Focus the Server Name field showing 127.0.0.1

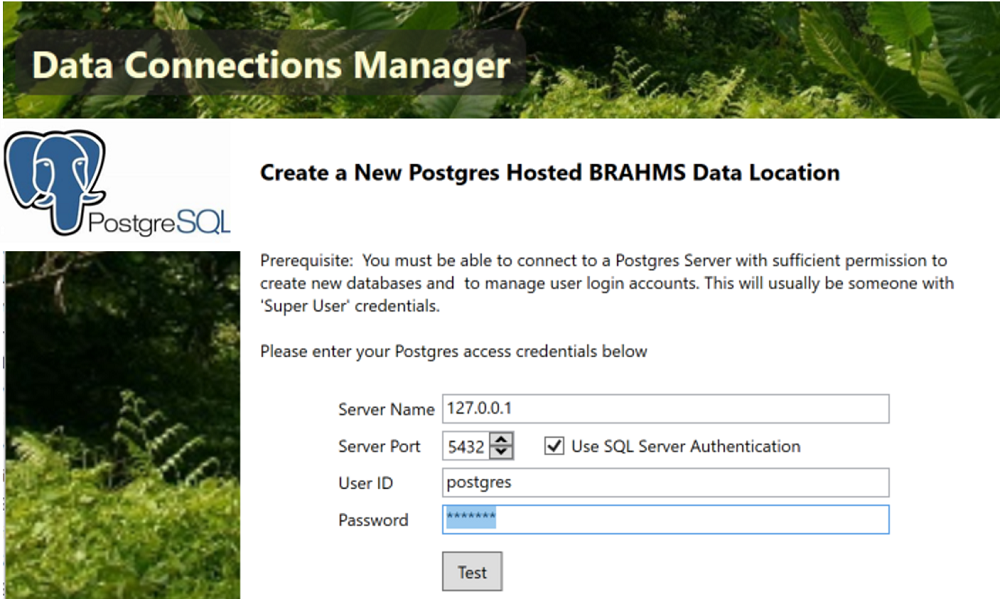pos(665,408)
